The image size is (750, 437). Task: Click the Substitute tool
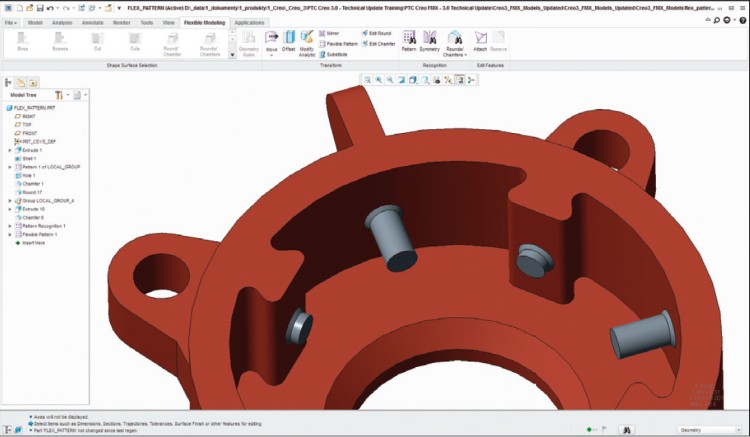pyautogui.click(x=335, y=54)
